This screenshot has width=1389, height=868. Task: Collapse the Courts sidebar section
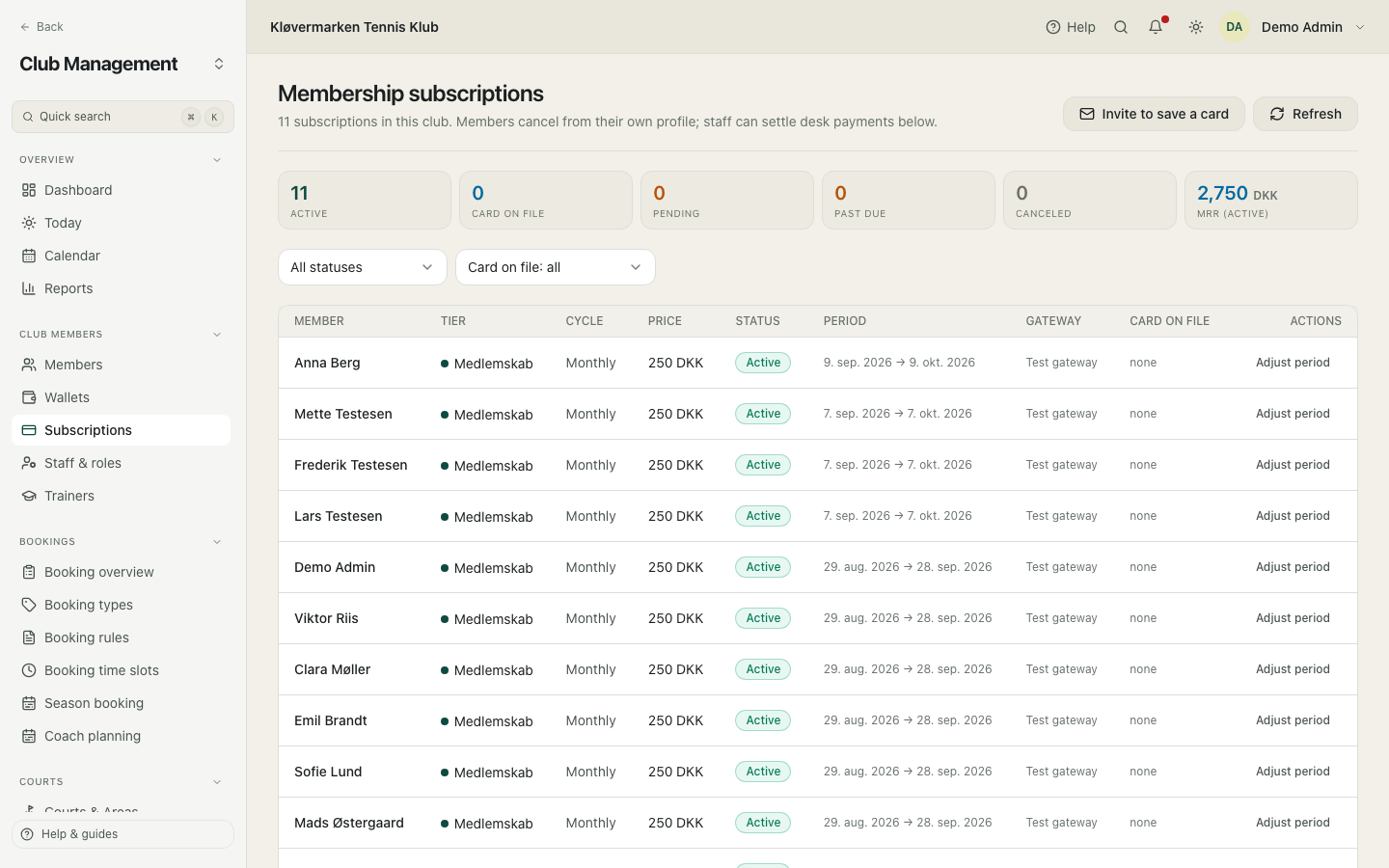tap(217, 782)
